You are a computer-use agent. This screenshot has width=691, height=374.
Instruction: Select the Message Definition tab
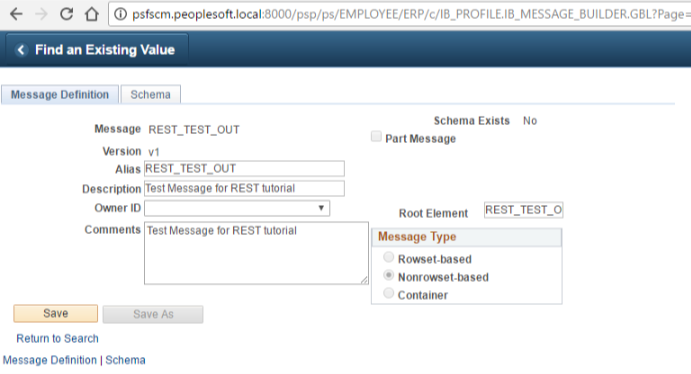pyautogui.click(x=60, y=95)
